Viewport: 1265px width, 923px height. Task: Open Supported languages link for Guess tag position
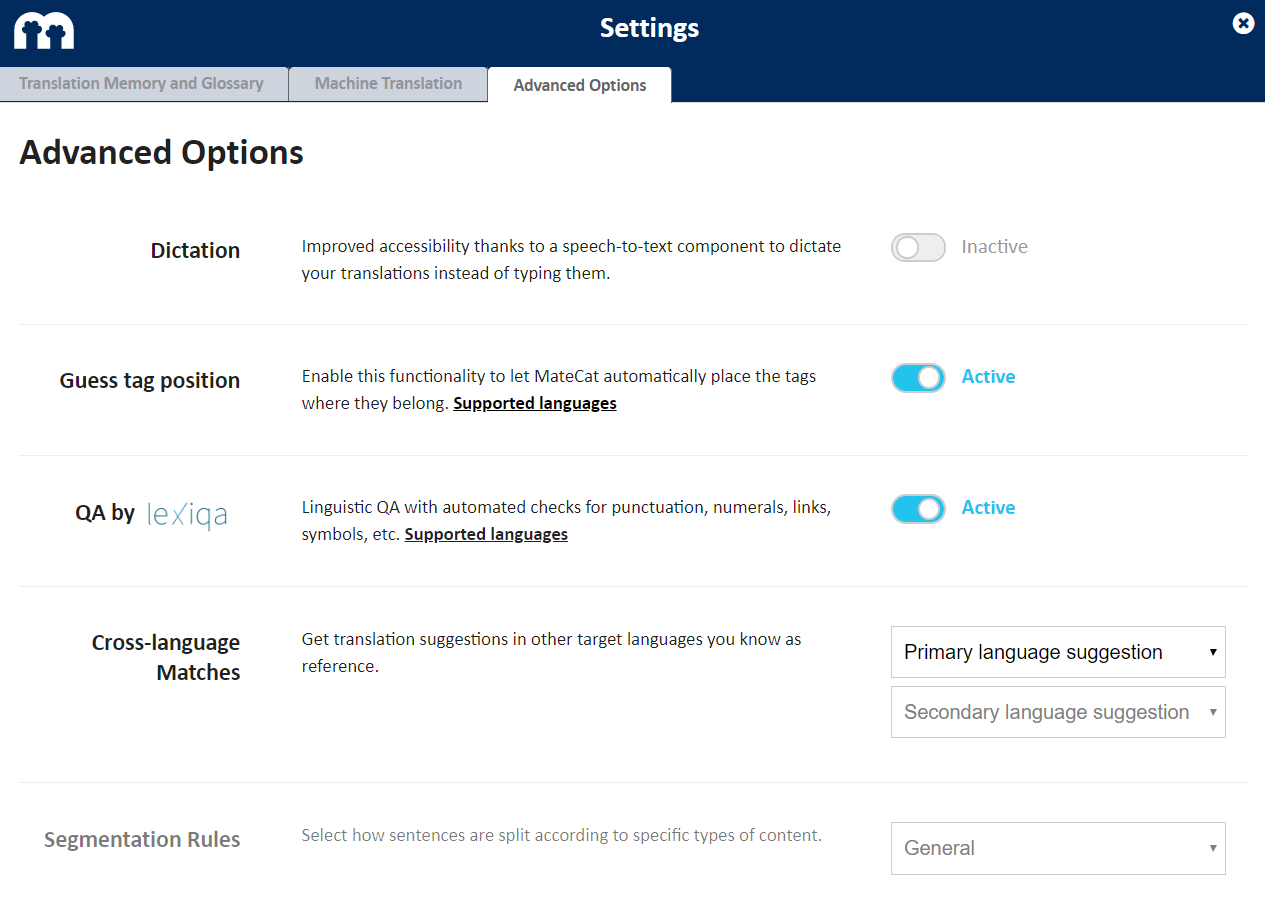[x=535, y=404]
